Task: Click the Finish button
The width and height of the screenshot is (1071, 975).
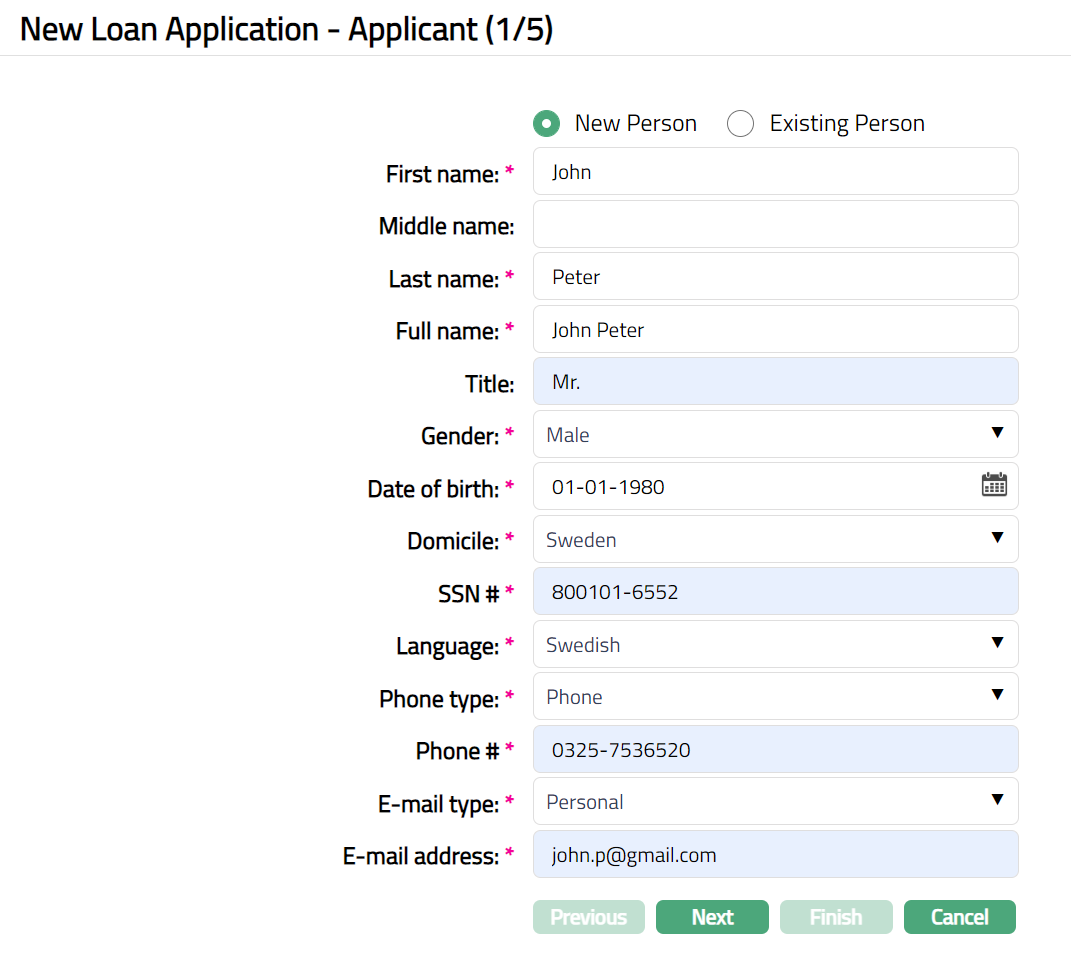Action: point(836,917)
